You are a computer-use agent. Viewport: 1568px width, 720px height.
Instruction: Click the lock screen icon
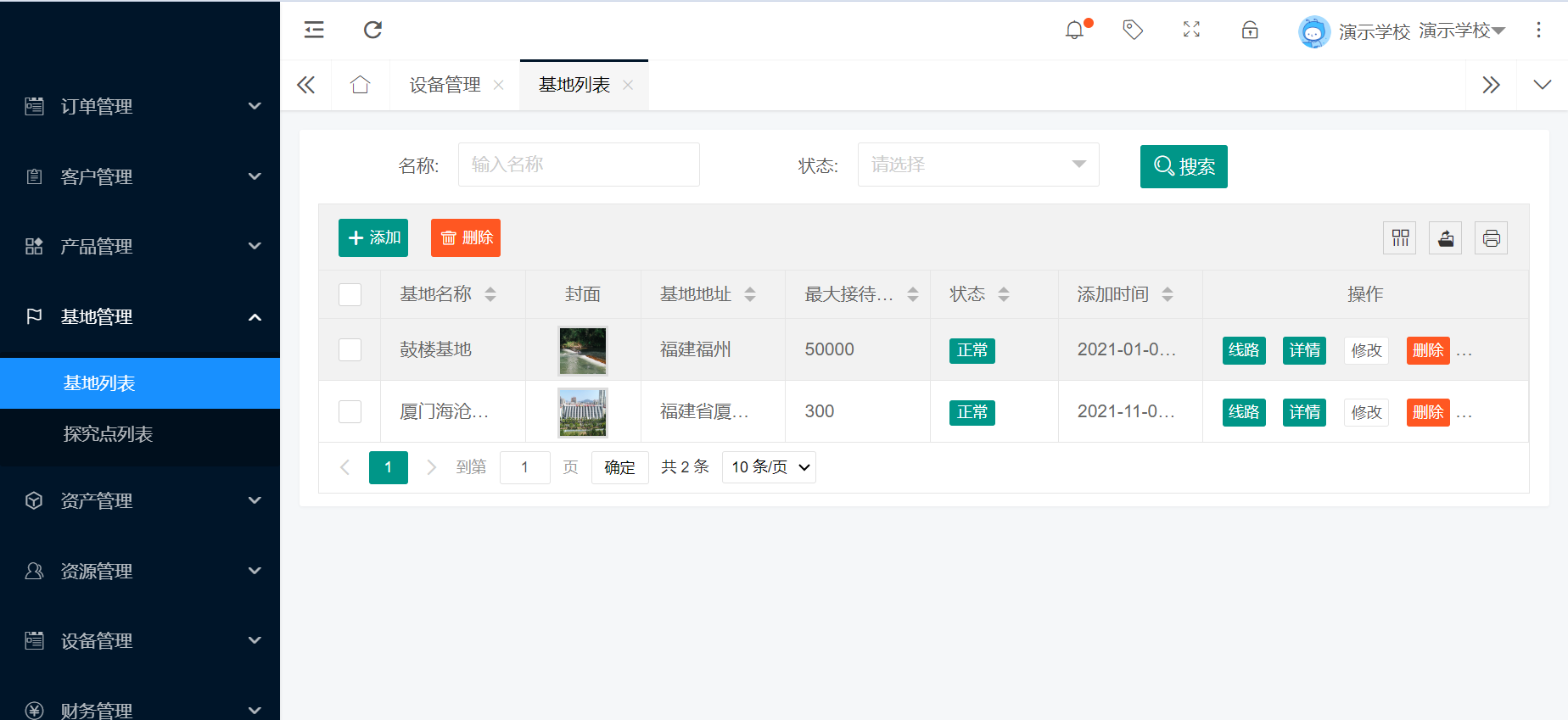pos(1250,30)
